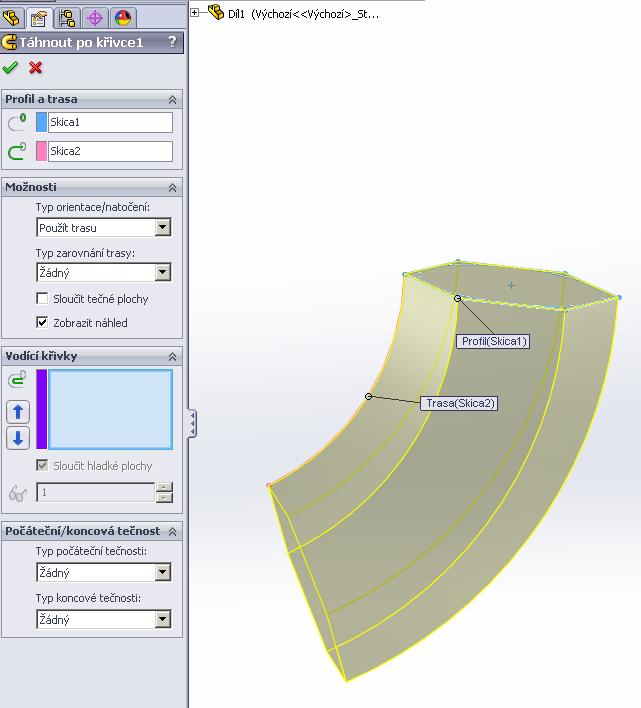641x708 pixels.
Task: Move guide curve up with arrow
Action: (18, 411)
